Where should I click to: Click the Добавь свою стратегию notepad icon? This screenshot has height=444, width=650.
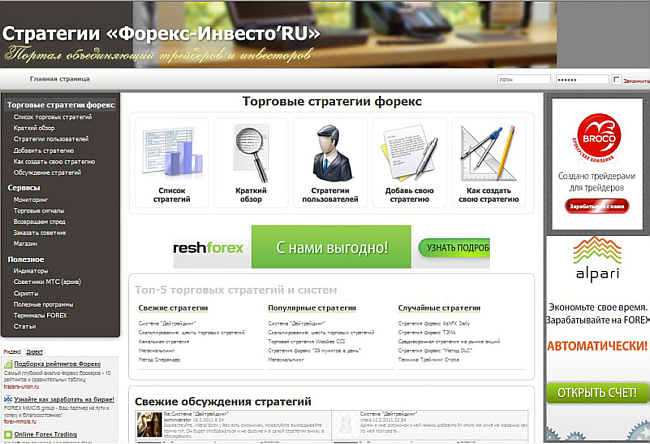(x=409, y=153)
